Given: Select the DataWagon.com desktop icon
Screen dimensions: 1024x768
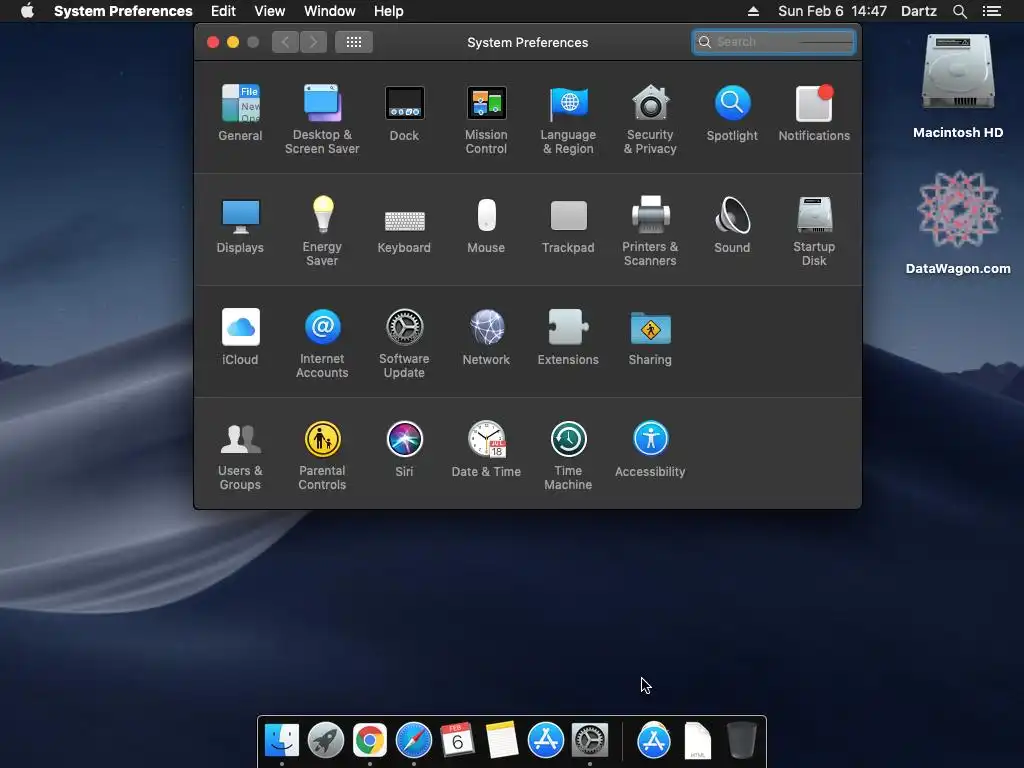Looking at the screenshot, I should (958, 222).
